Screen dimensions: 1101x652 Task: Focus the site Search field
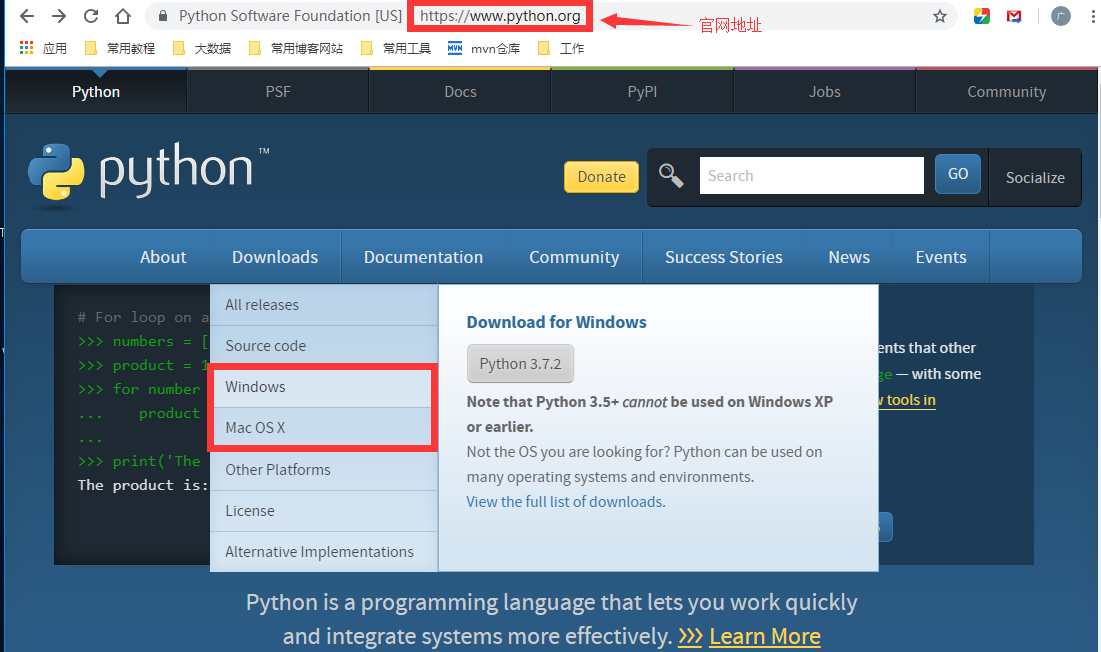(x=811, y=175)
